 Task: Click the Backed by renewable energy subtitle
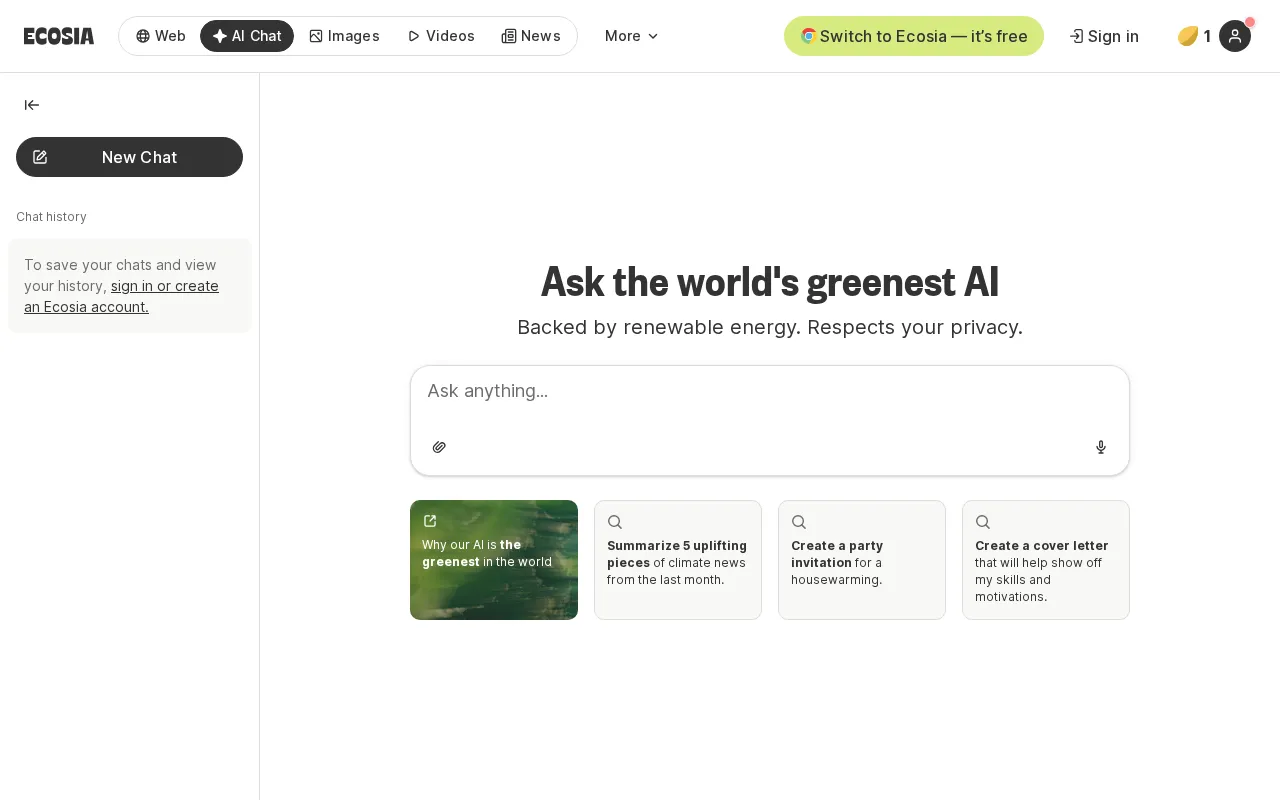tap(770, 327)
